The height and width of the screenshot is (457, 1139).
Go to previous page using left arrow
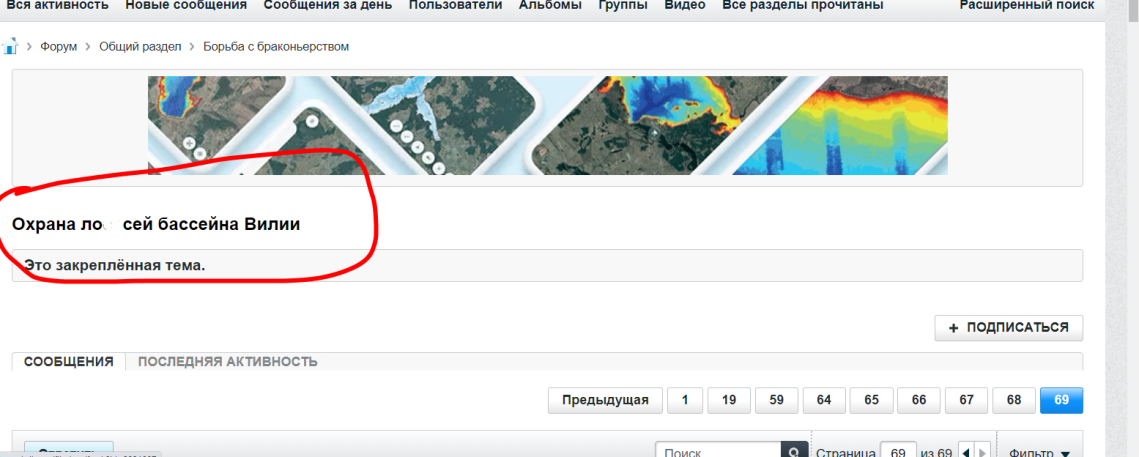click(966, 453)
